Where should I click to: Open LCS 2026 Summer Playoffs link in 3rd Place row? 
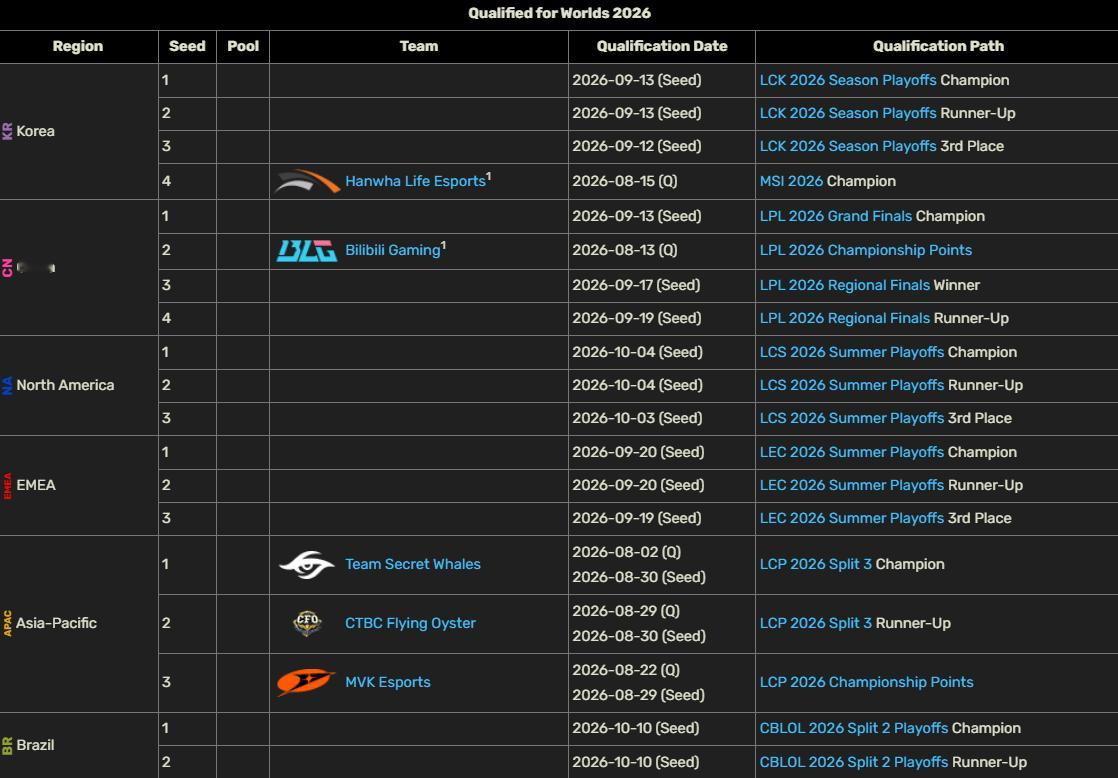[852, 419]
